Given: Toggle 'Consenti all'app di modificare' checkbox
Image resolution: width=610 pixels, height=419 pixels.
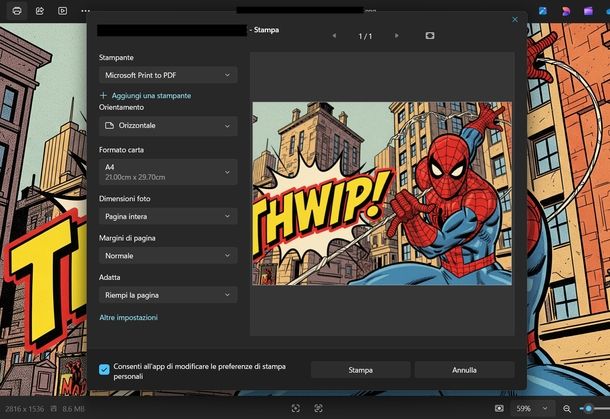Looking at the screenshot, I should pyautogui.click(x=105, y=370).
